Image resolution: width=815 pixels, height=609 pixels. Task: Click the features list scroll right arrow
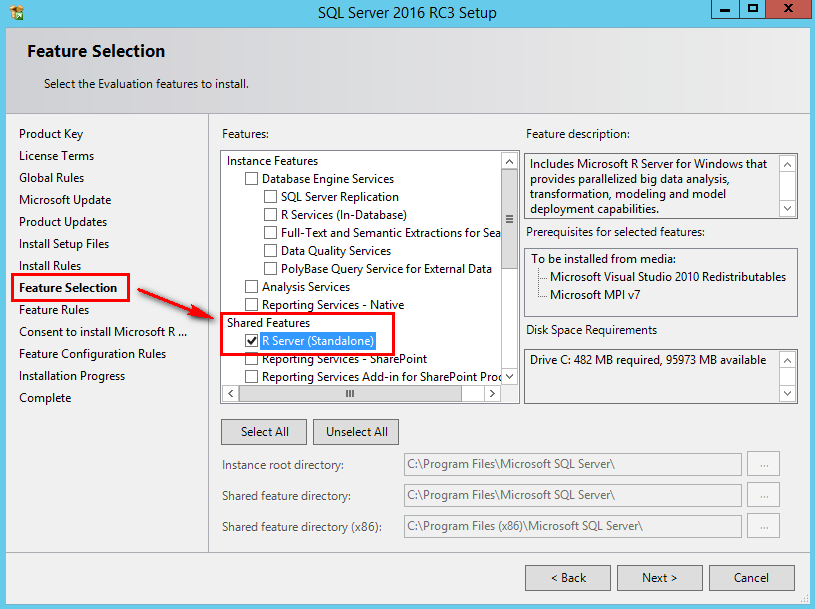click(492, 393)
